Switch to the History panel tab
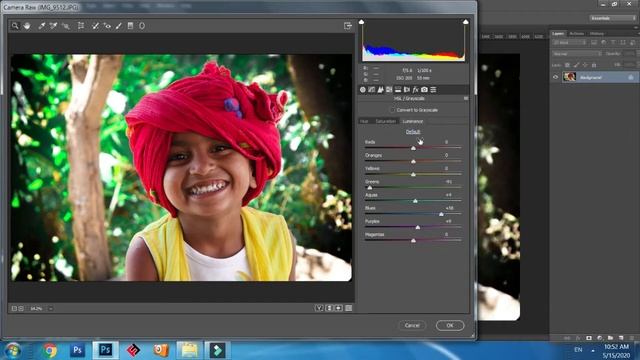The image size is (640, 360). 597,33
